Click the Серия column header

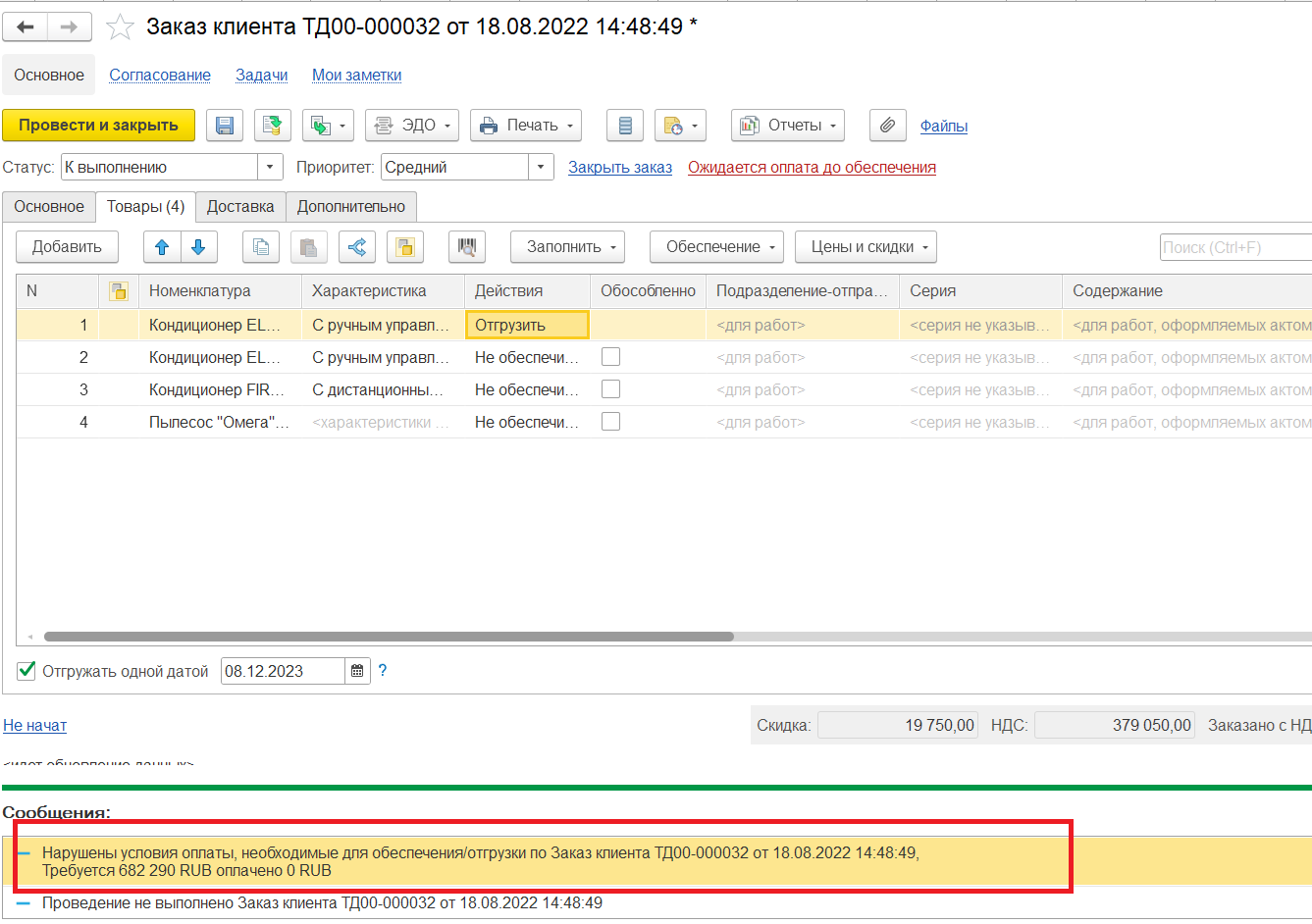(x=980, y=291)
